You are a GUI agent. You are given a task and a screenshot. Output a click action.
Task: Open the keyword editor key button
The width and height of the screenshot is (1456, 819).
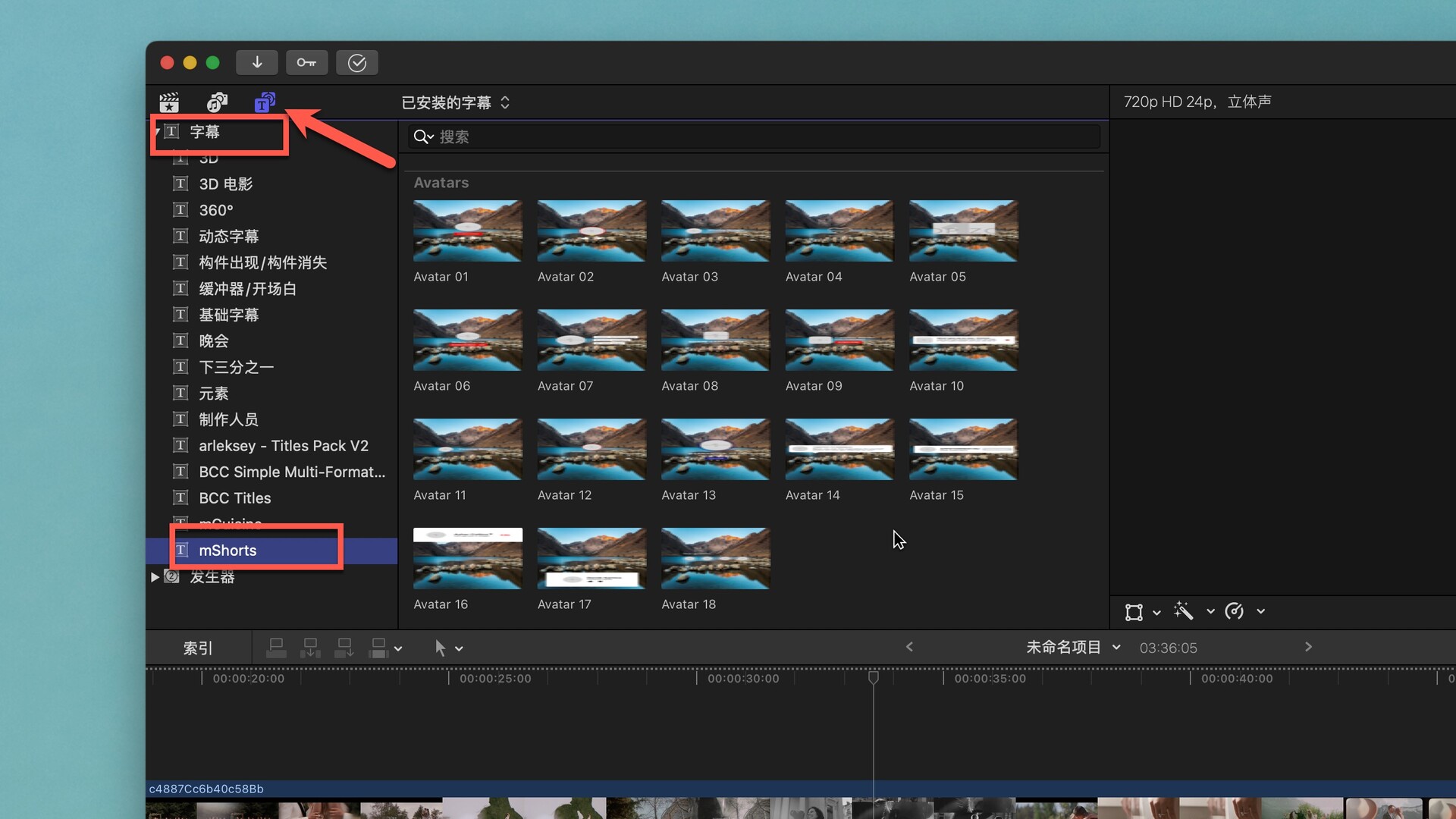point(306,62)
